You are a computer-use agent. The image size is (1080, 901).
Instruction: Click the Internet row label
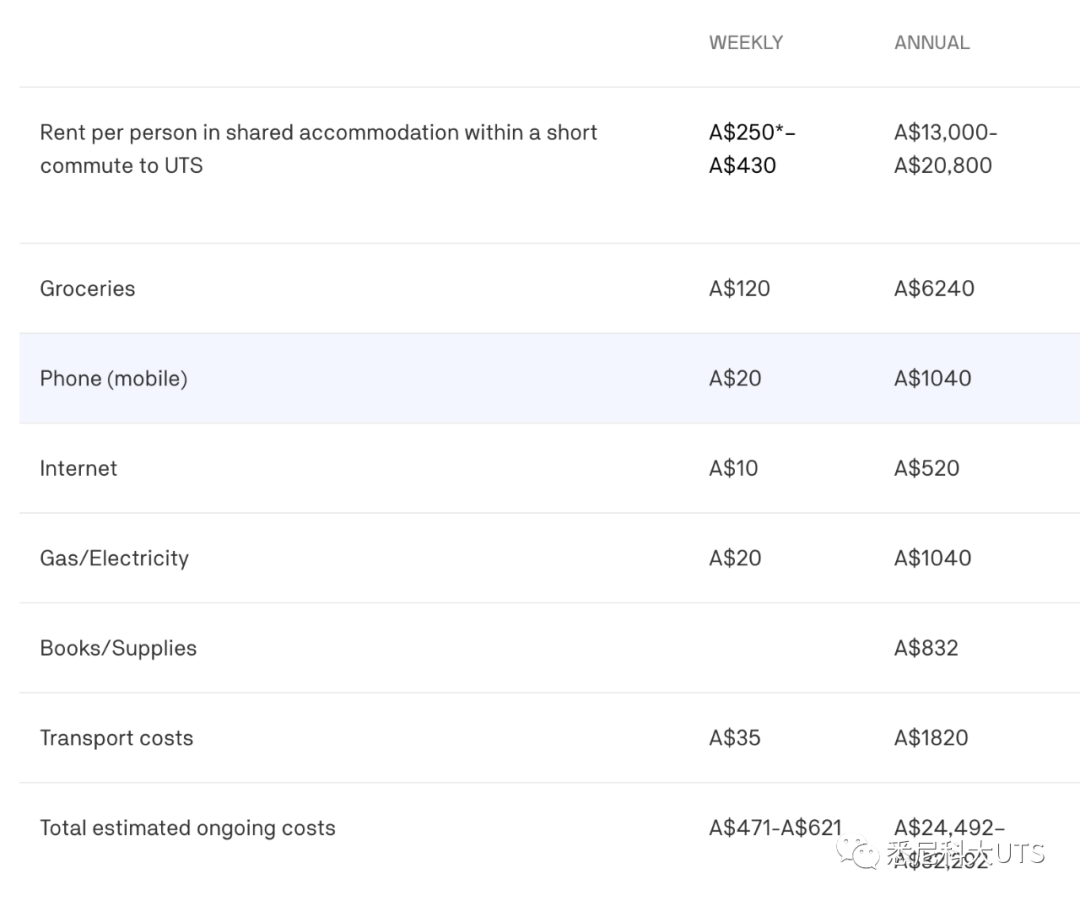[x=78, y=468]
